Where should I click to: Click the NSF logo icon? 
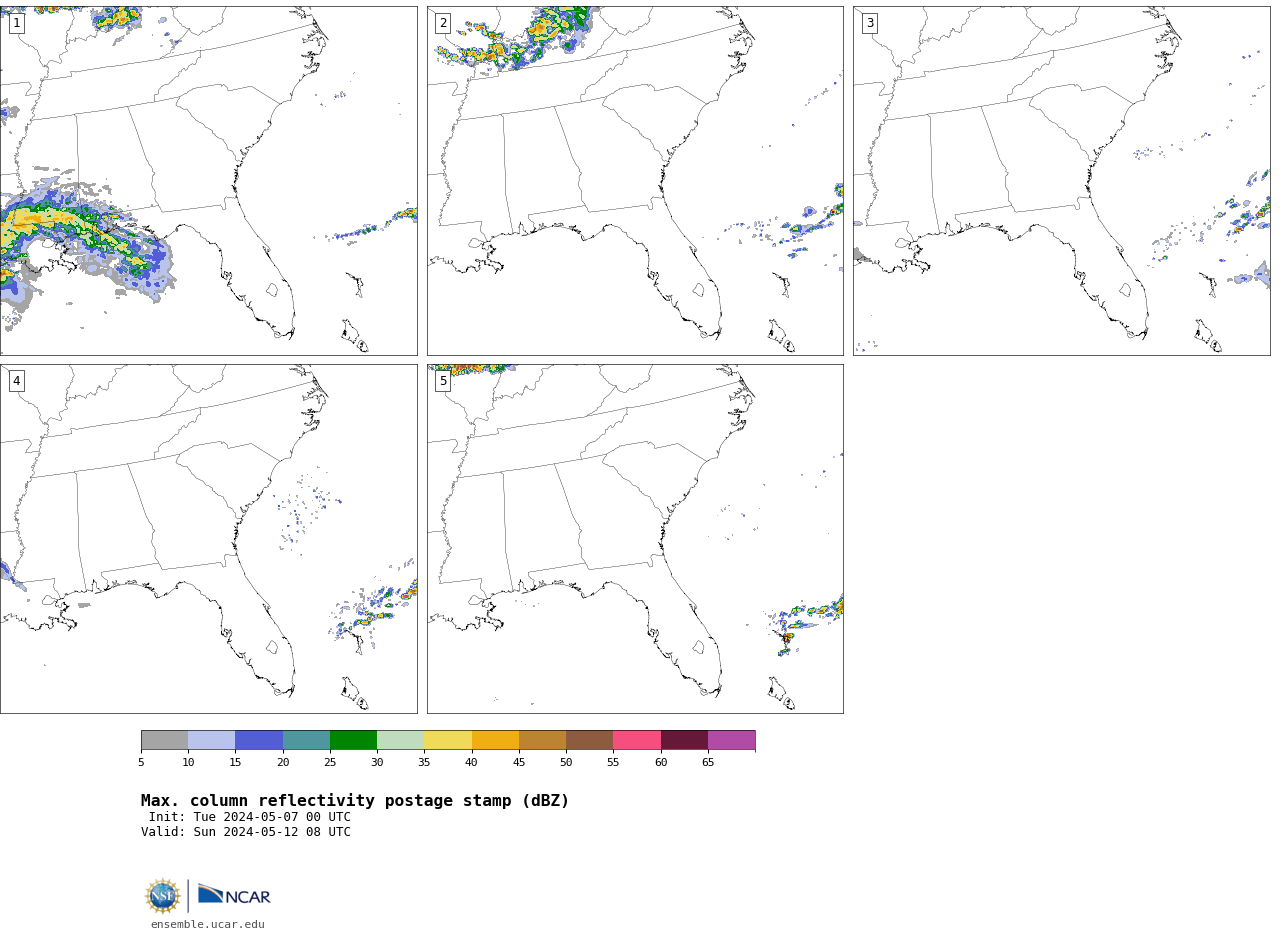[163, 896]
